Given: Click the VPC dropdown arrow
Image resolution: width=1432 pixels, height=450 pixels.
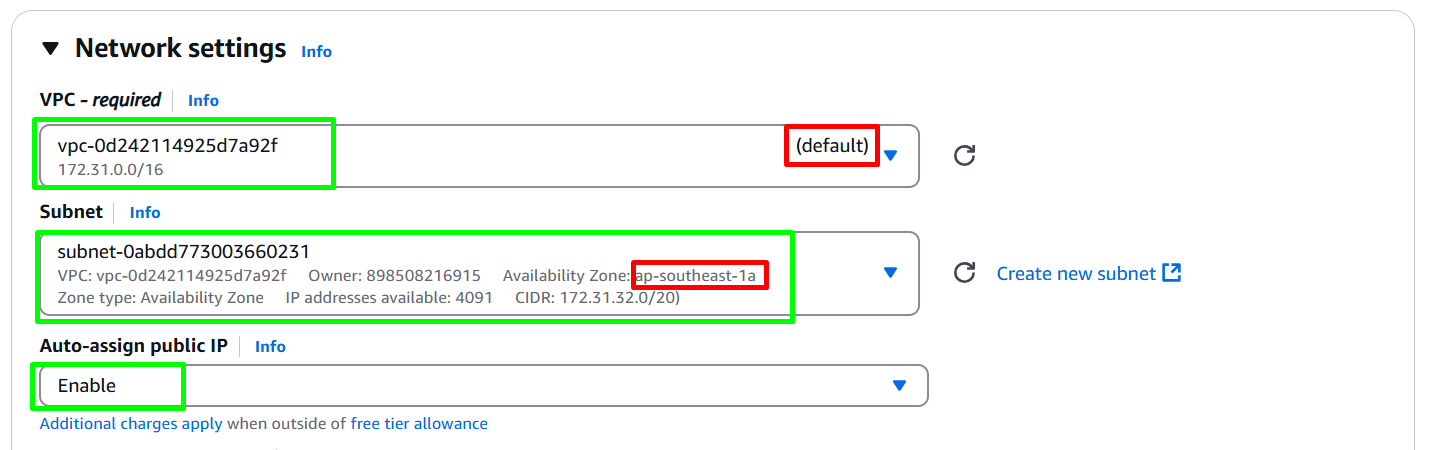Looking at the screenshot, I should (890, 155).
